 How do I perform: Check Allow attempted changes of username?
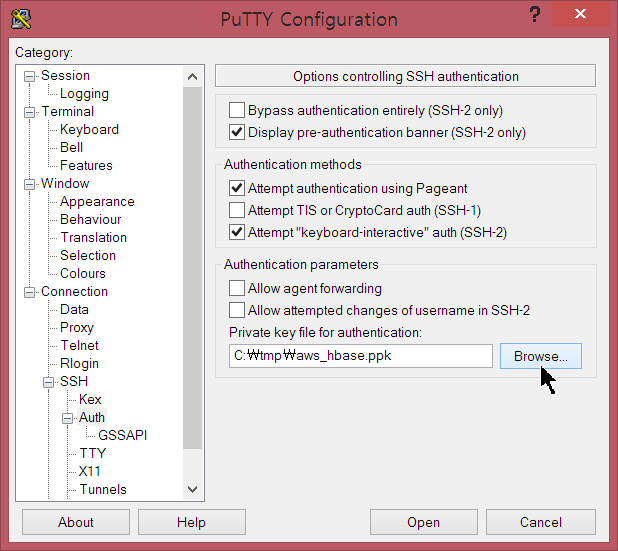pyautogui.click(x=236, y=311)
